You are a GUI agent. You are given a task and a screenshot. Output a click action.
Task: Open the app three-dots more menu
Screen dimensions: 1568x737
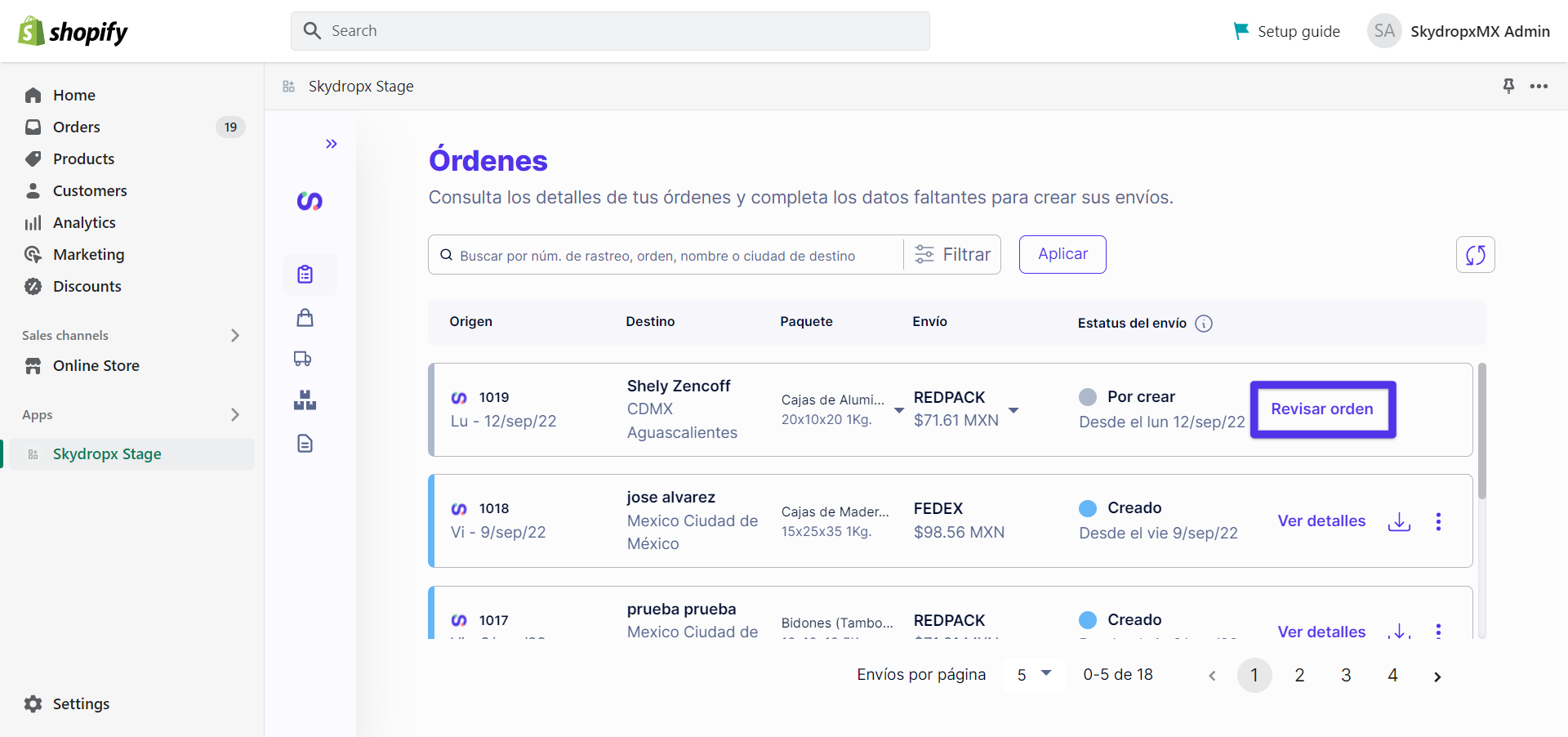click(1539, 87)
